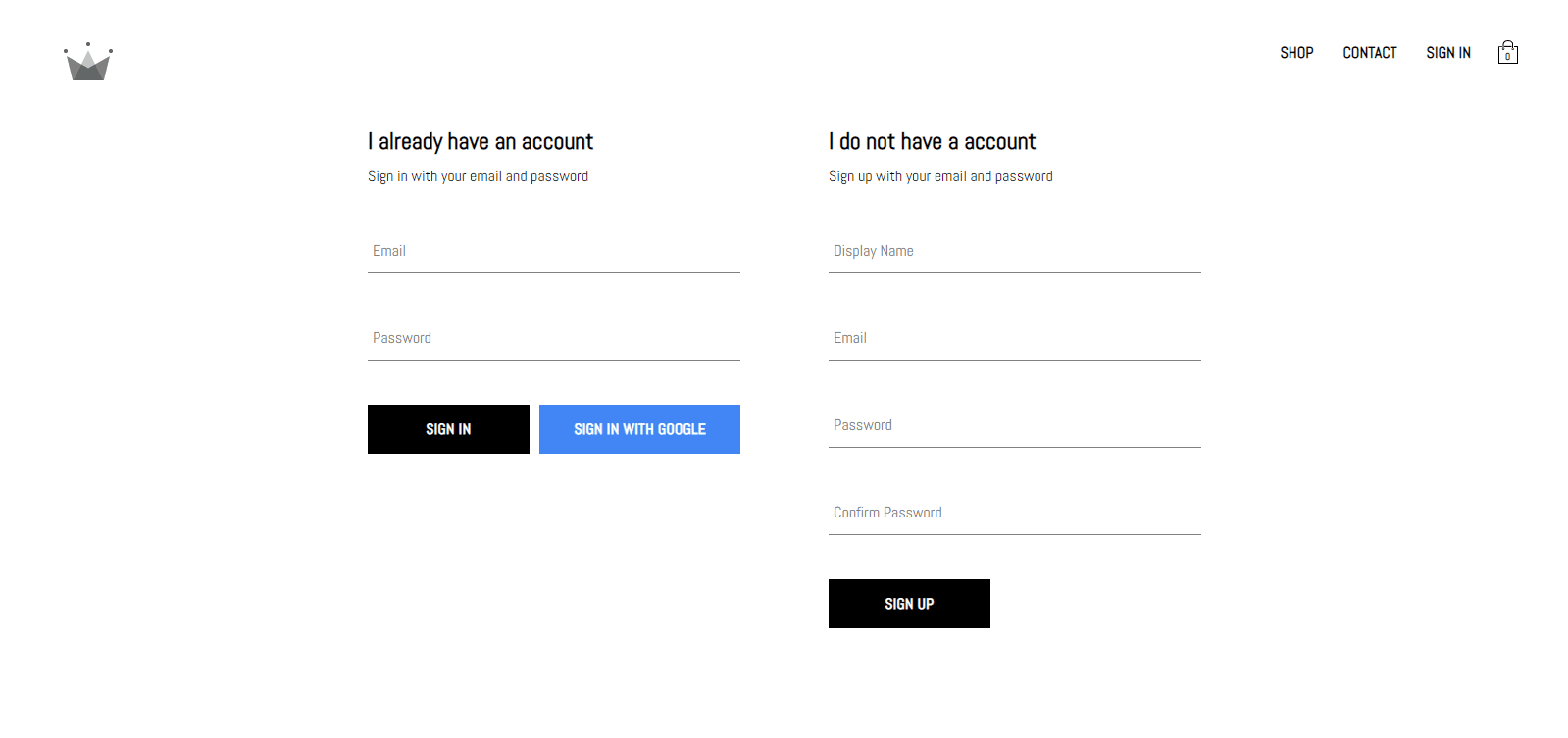Click the Display Name input field
The image size is (1568, 738).
[1014, 252]
